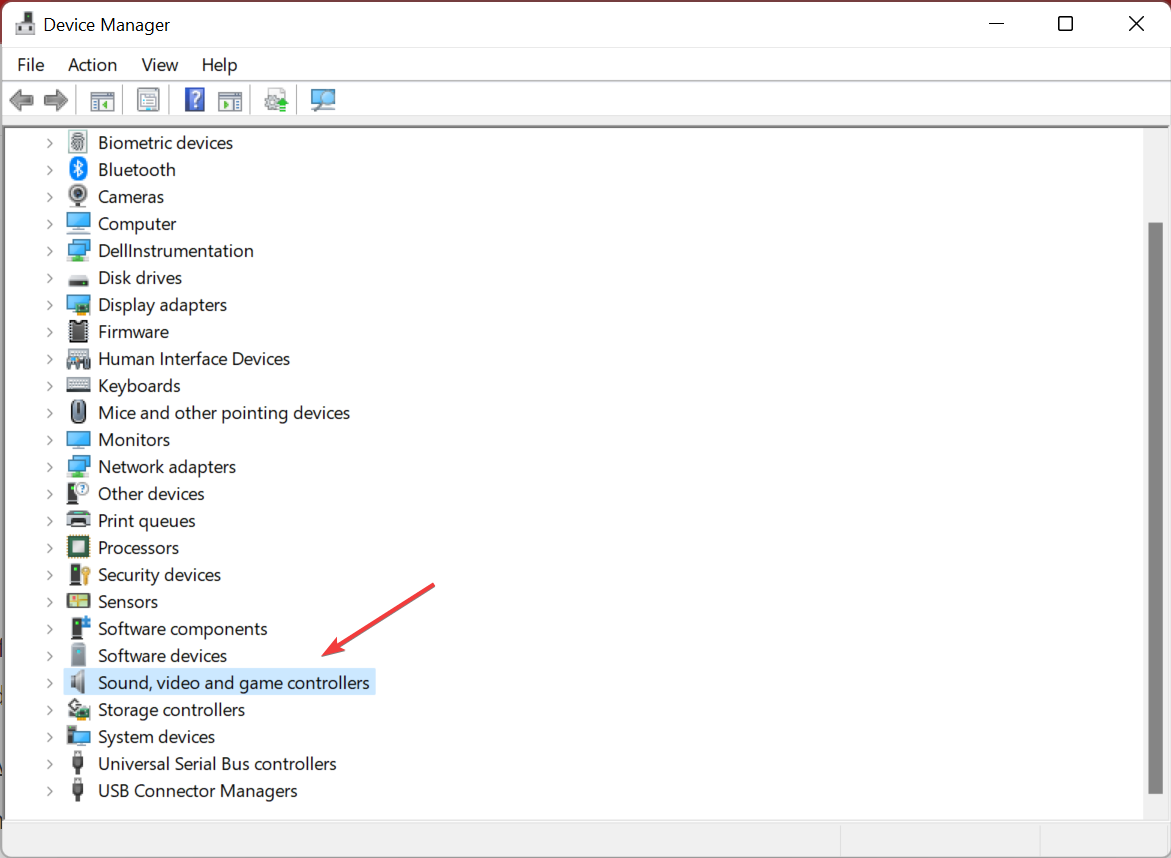Select the Software components entry
This screenshot has height=858, width=1171.
182,629
